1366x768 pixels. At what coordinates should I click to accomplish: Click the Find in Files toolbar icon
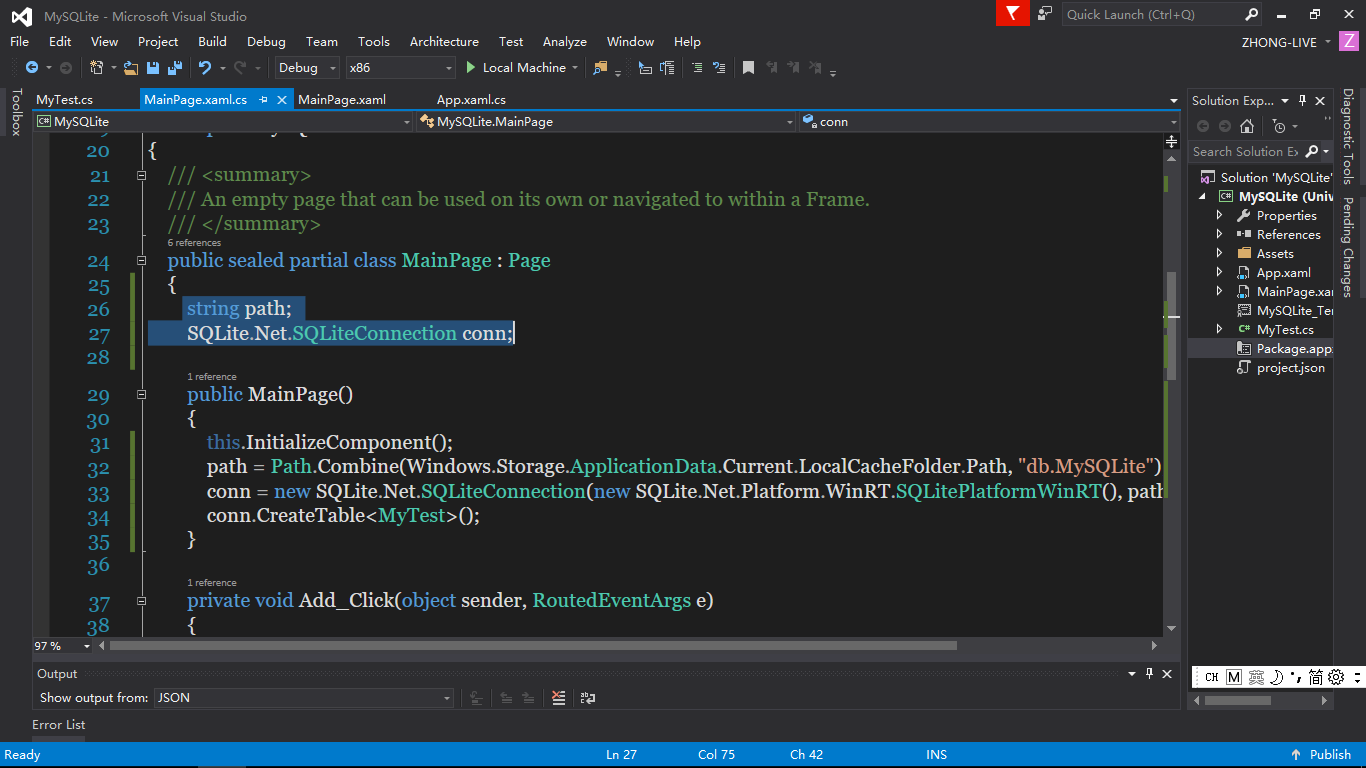pyautogui.click(x=600, y=68)
